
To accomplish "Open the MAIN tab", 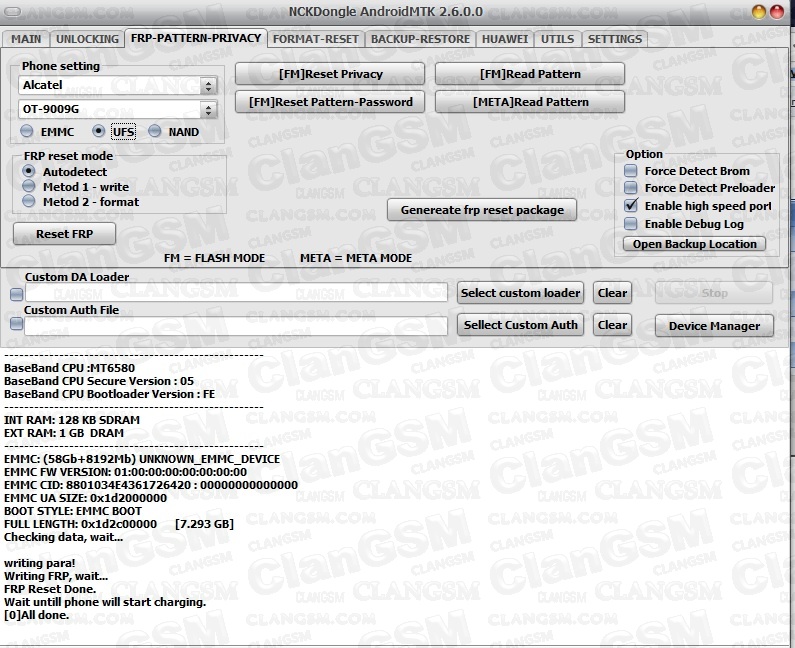I will (x=26, y=39).
